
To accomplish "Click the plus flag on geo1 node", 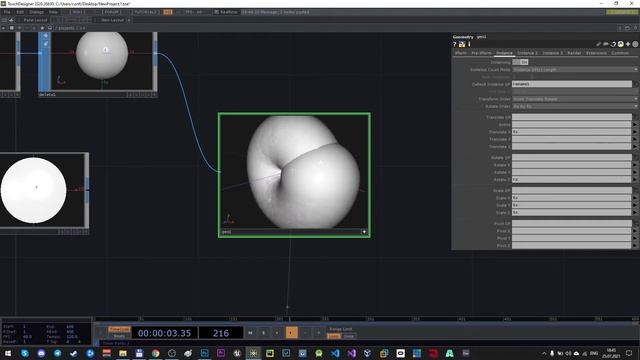I will [364, 232].
